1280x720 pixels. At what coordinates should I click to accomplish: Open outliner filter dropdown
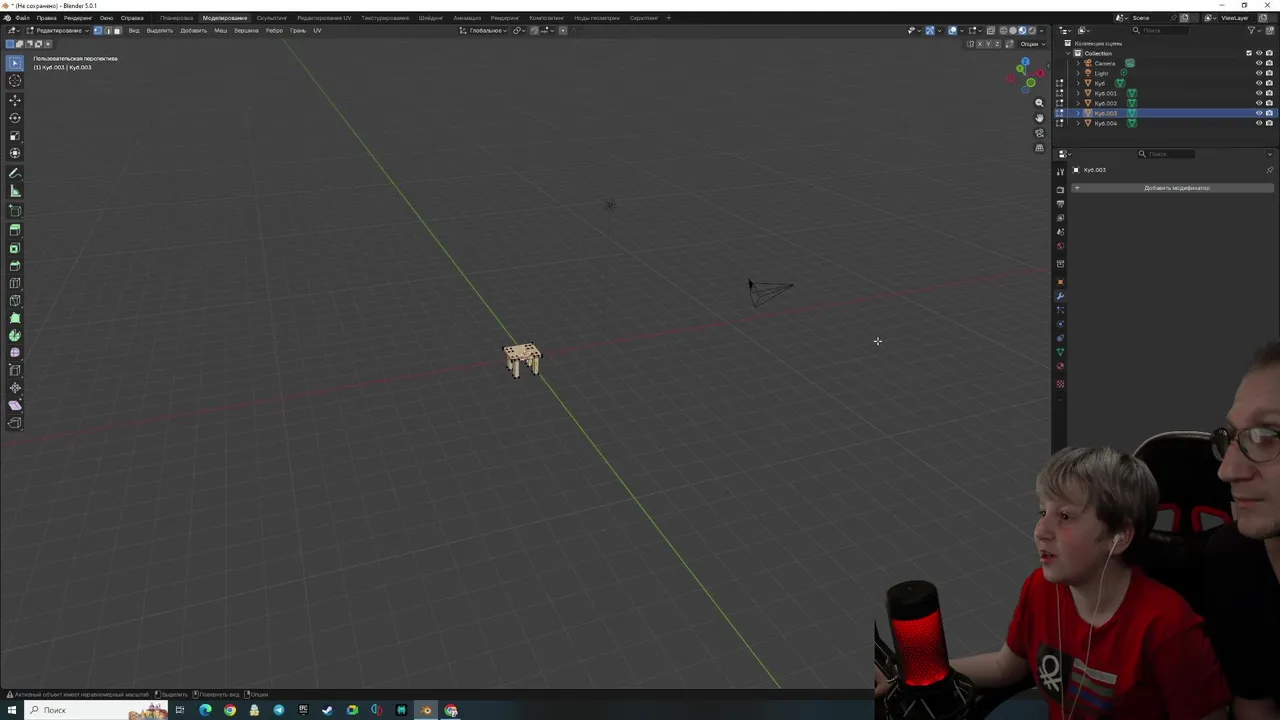1253,30
